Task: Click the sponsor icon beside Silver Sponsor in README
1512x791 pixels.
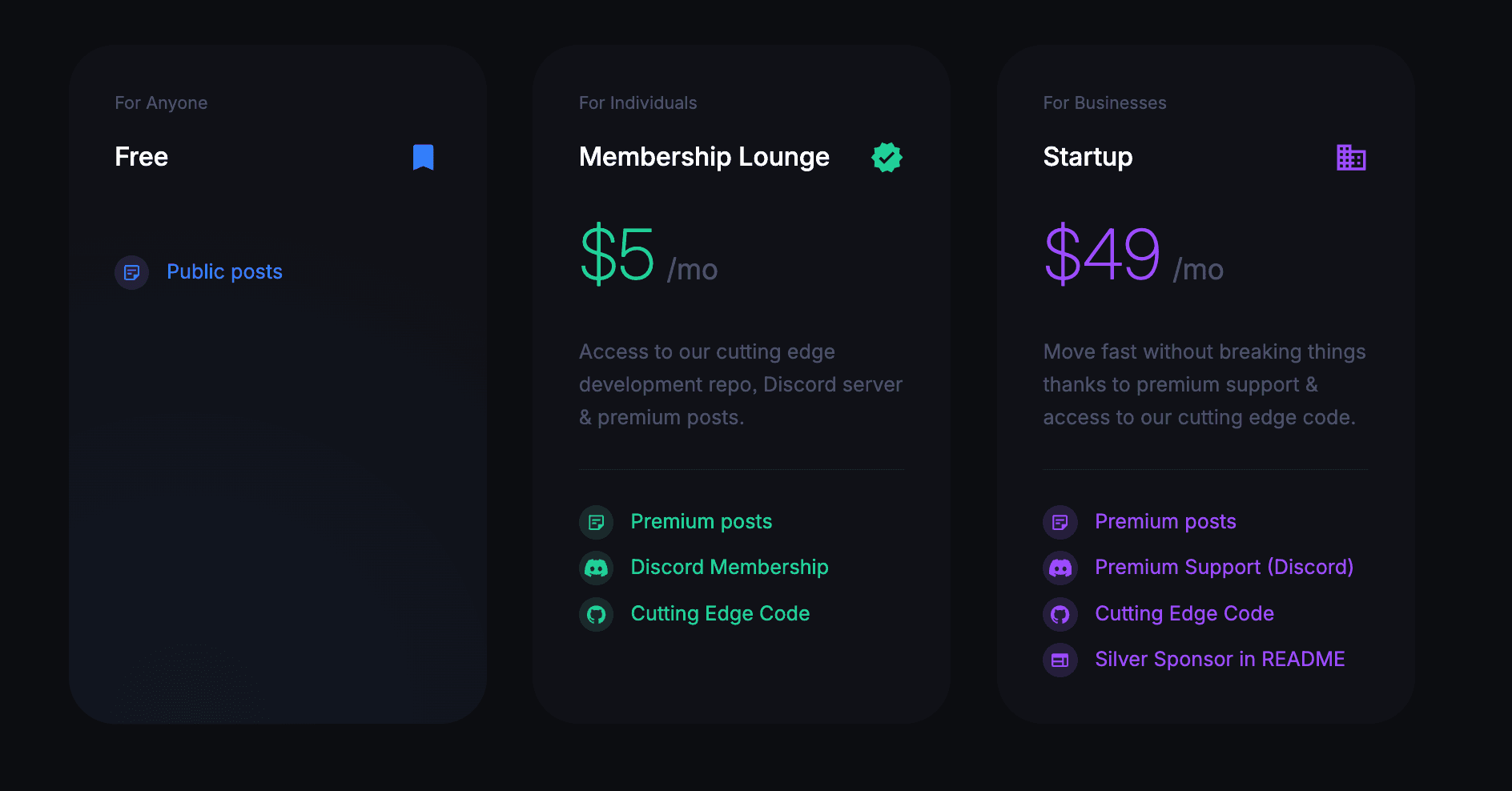Action: click(x=1060, y=661)
